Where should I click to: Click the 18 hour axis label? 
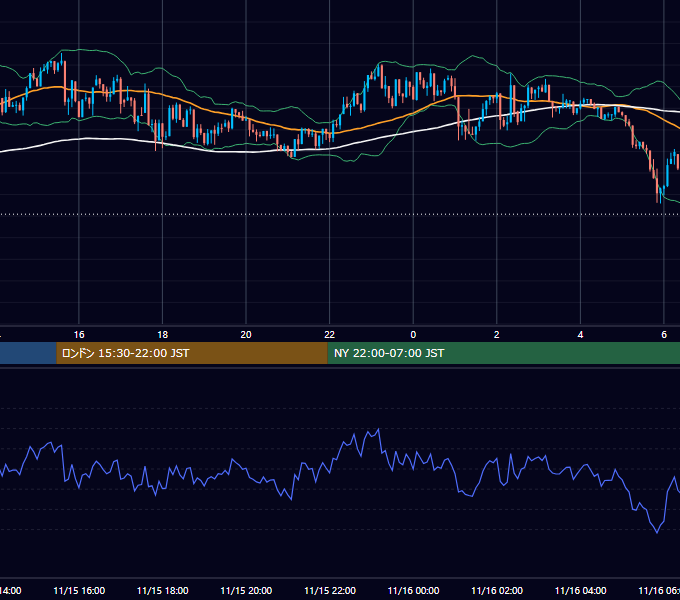(163, 335)
